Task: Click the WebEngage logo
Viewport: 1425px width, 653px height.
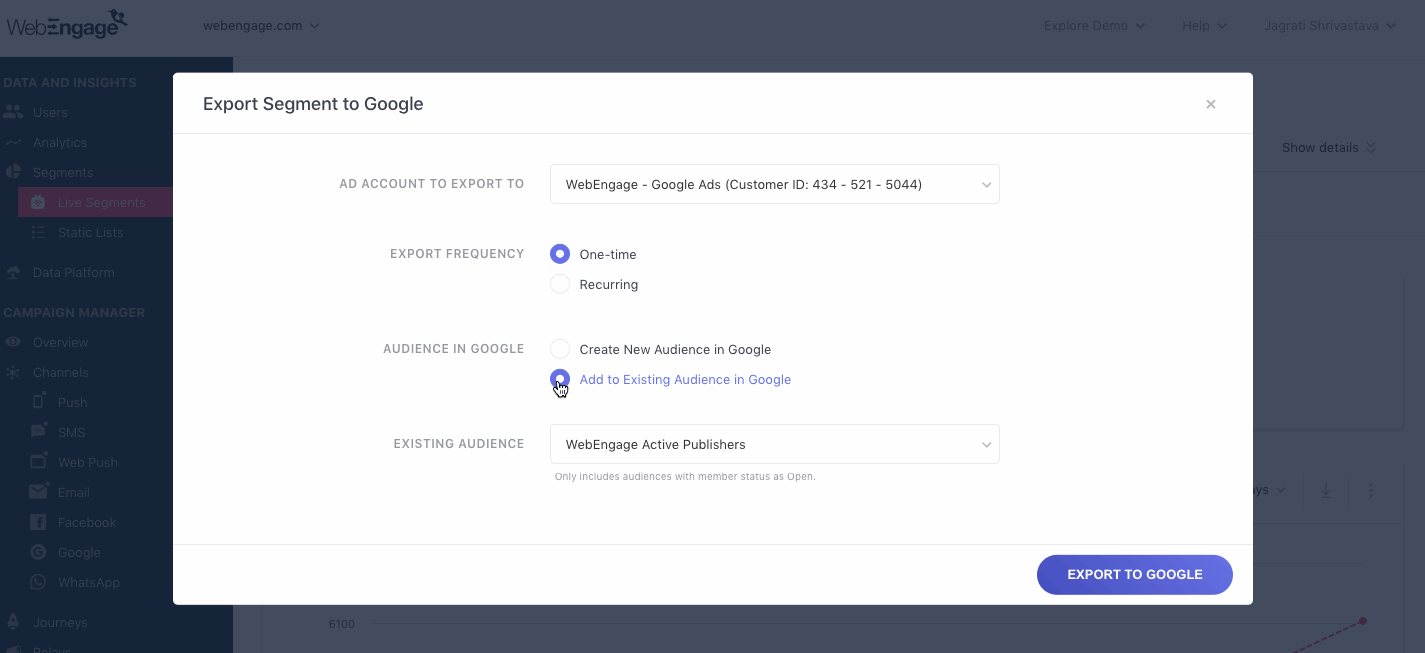Action: coord(68,25)
